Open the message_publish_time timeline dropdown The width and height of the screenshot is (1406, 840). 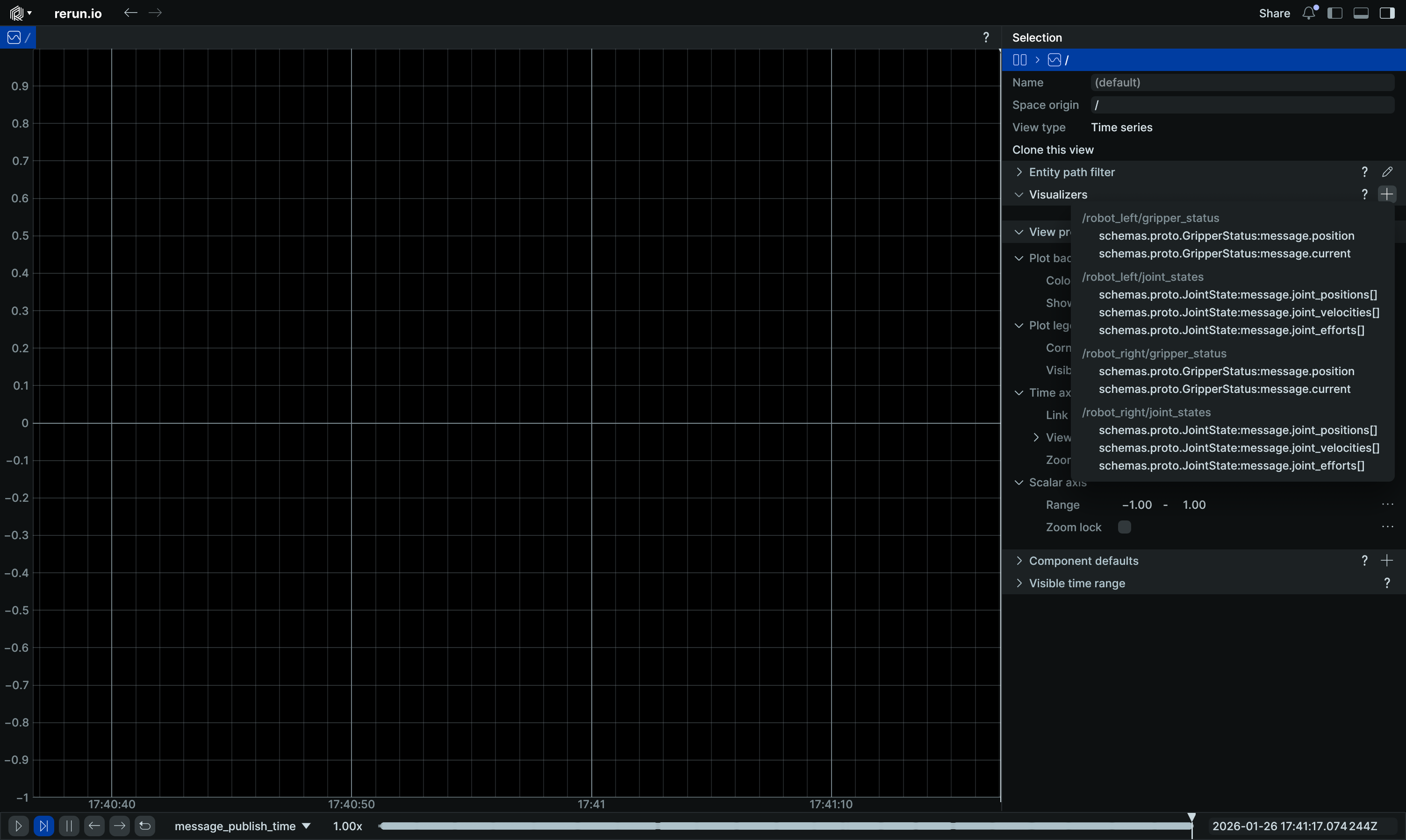tap(242, 826)
